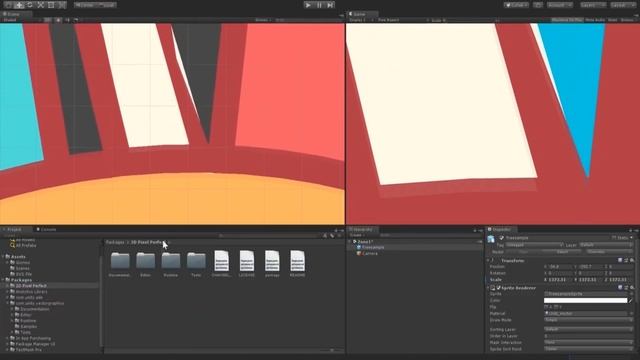Click the Pause button
This screenshot has height=360, width=640.
pyautogui.click(x=319, y=5)
